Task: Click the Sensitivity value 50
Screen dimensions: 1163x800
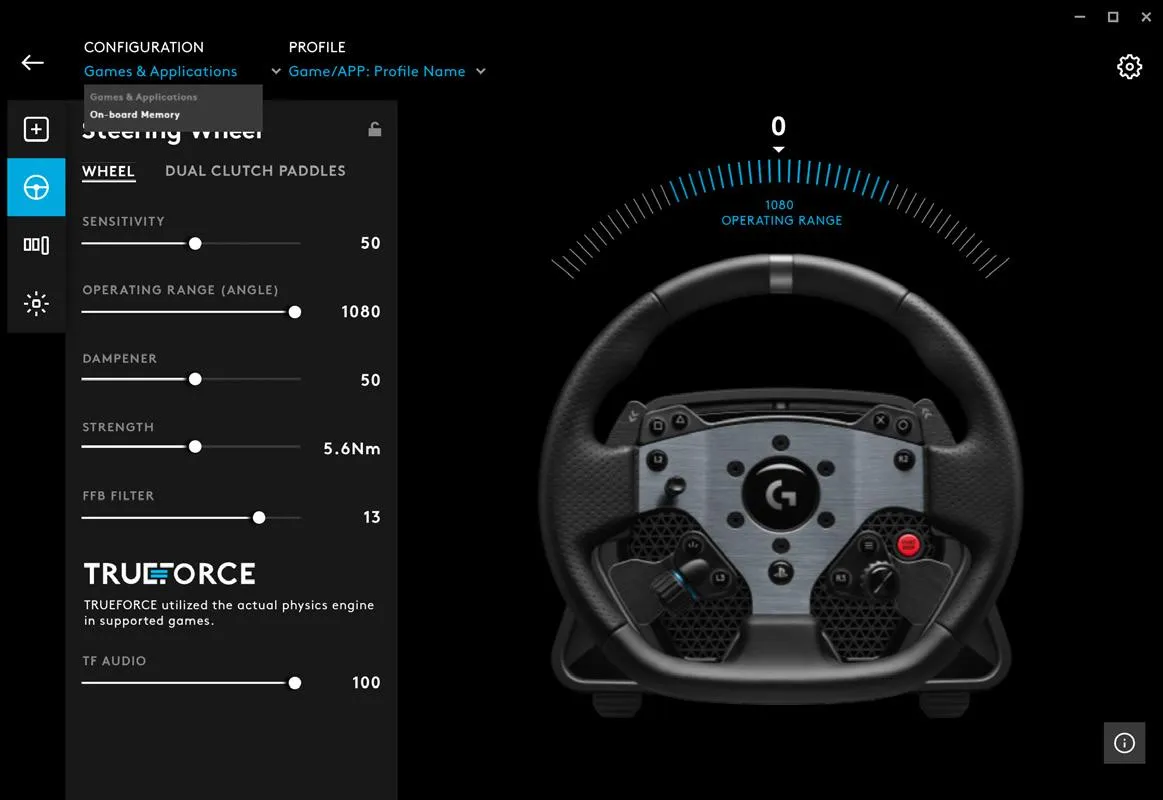Action: pyautogui.click(x=370, y=243)
